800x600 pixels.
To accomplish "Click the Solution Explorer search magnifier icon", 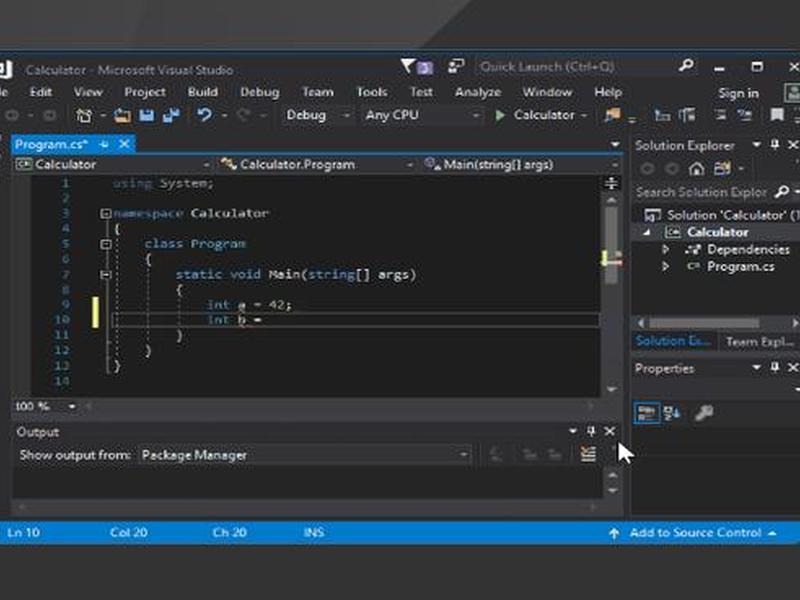I will coord(782,192).
